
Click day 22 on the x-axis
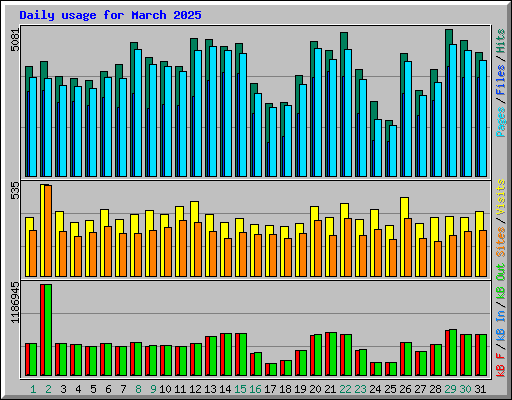345,389
